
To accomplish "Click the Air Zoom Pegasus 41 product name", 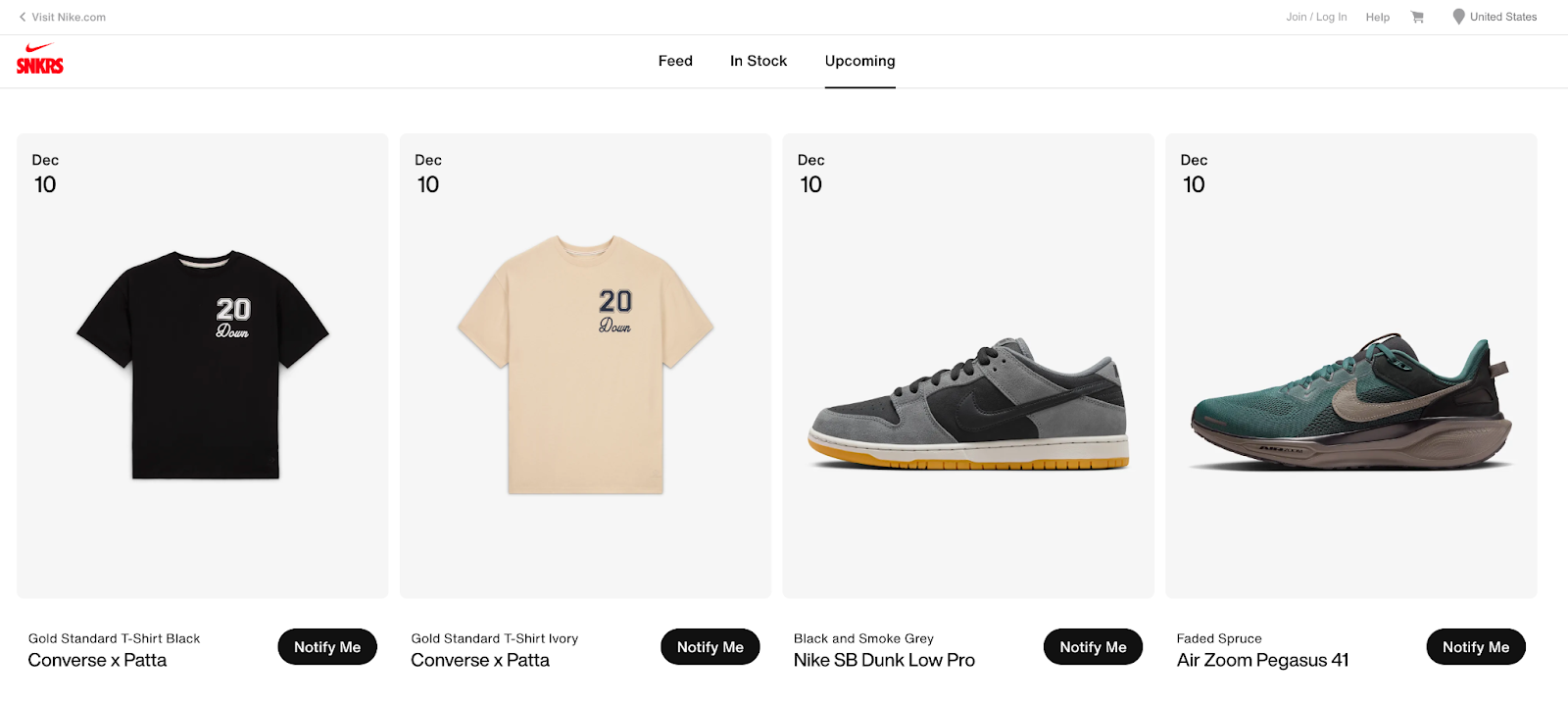I will point(1263,660).
